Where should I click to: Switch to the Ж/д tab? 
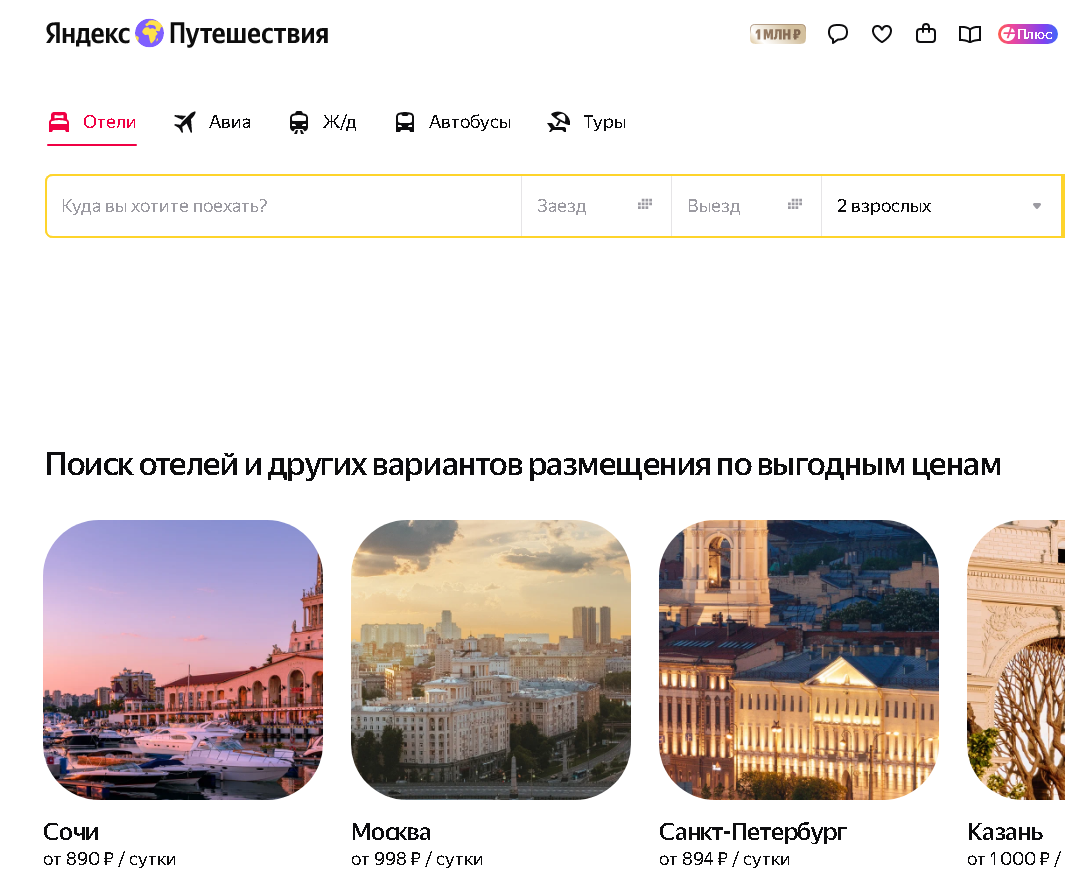coord(322,122)
